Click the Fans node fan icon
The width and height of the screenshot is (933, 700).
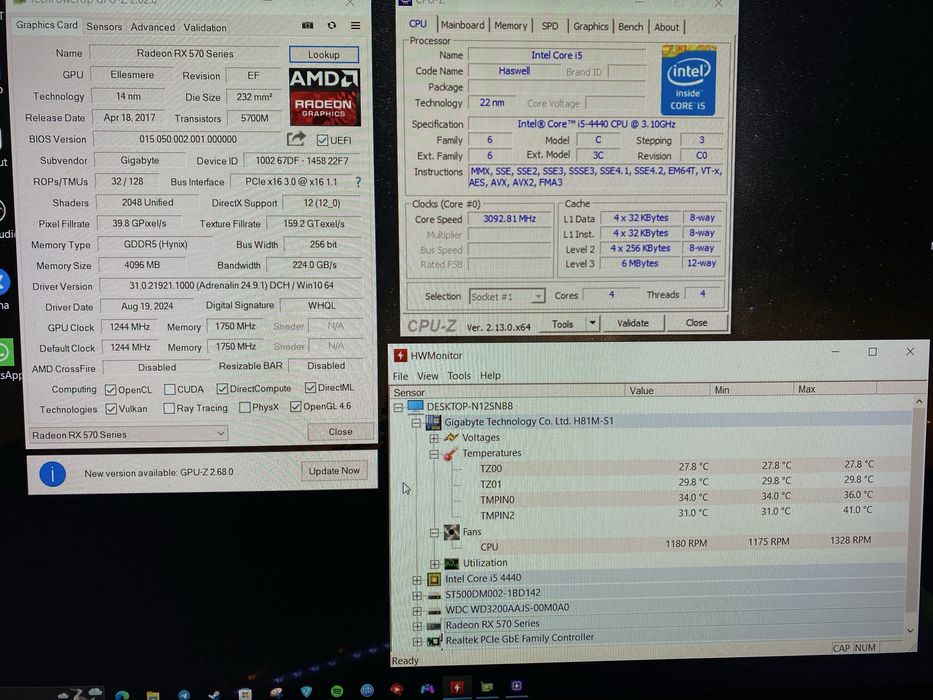coord(452,531)
